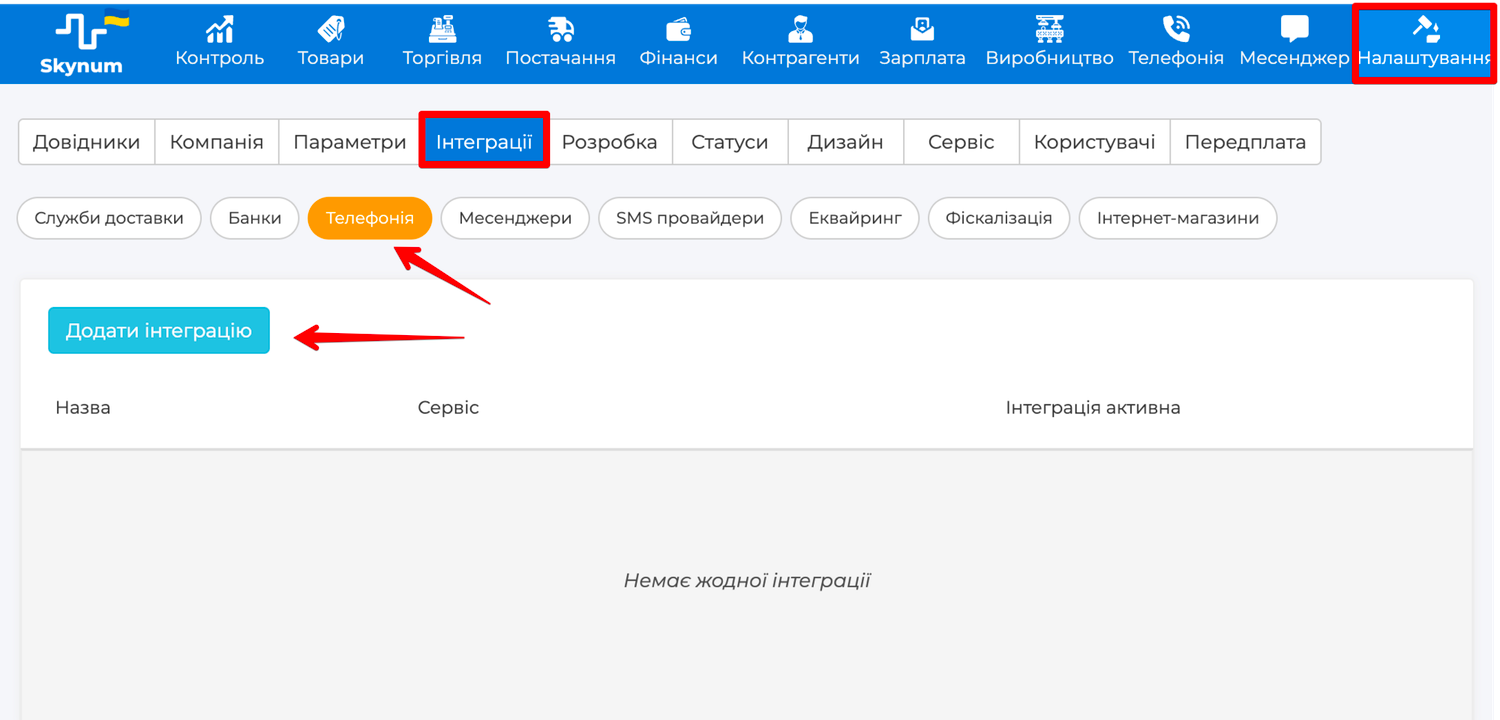Click the Інтеграція активна column header
The image size is (1500, 720).
[1093, 408]
